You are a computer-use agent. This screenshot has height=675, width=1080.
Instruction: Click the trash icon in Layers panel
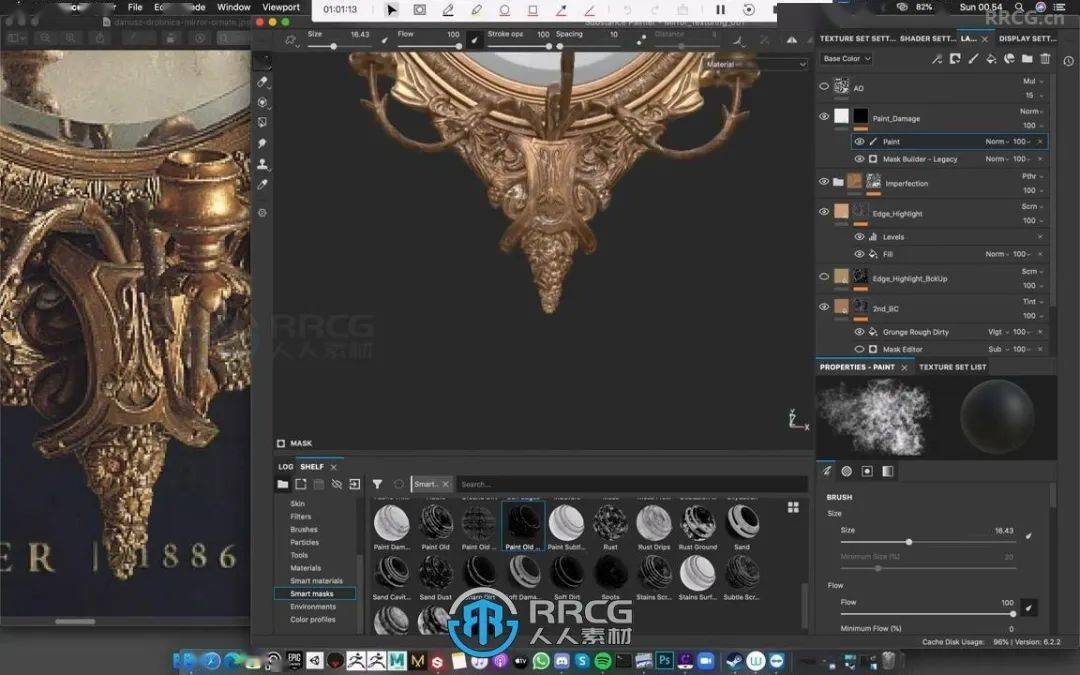1045,59
